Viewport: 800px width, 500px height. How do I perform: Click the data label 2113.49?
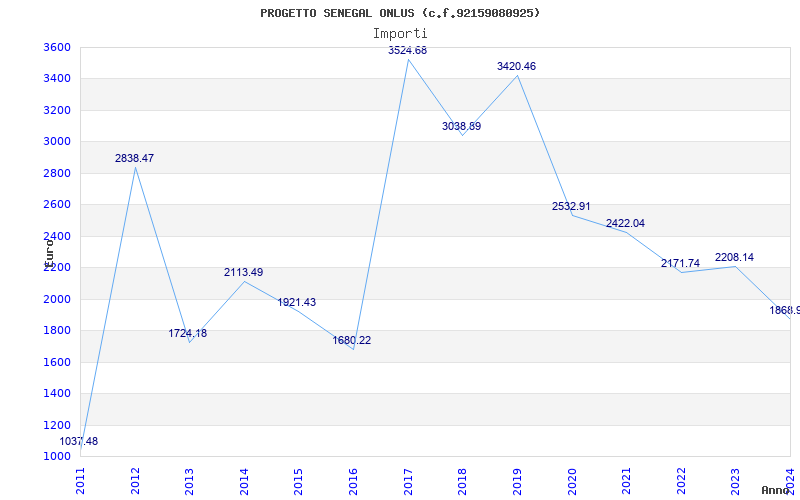pyautogui.click(x=243, y=272)
